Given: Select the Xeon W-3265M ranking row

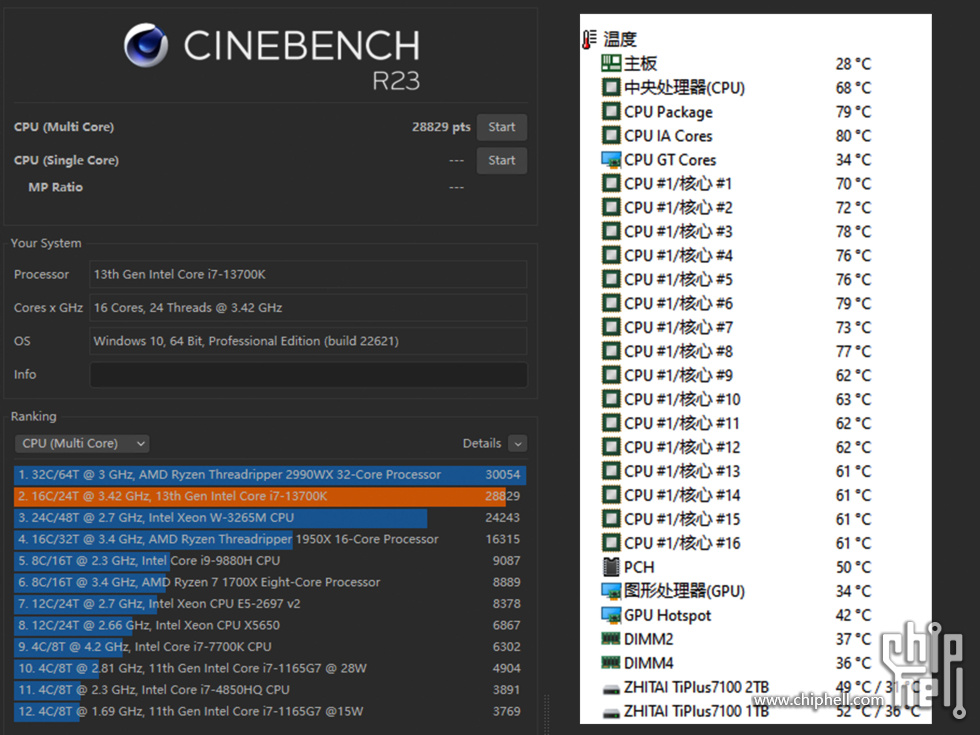Looking at the screenshot, I should coord(270,518).
